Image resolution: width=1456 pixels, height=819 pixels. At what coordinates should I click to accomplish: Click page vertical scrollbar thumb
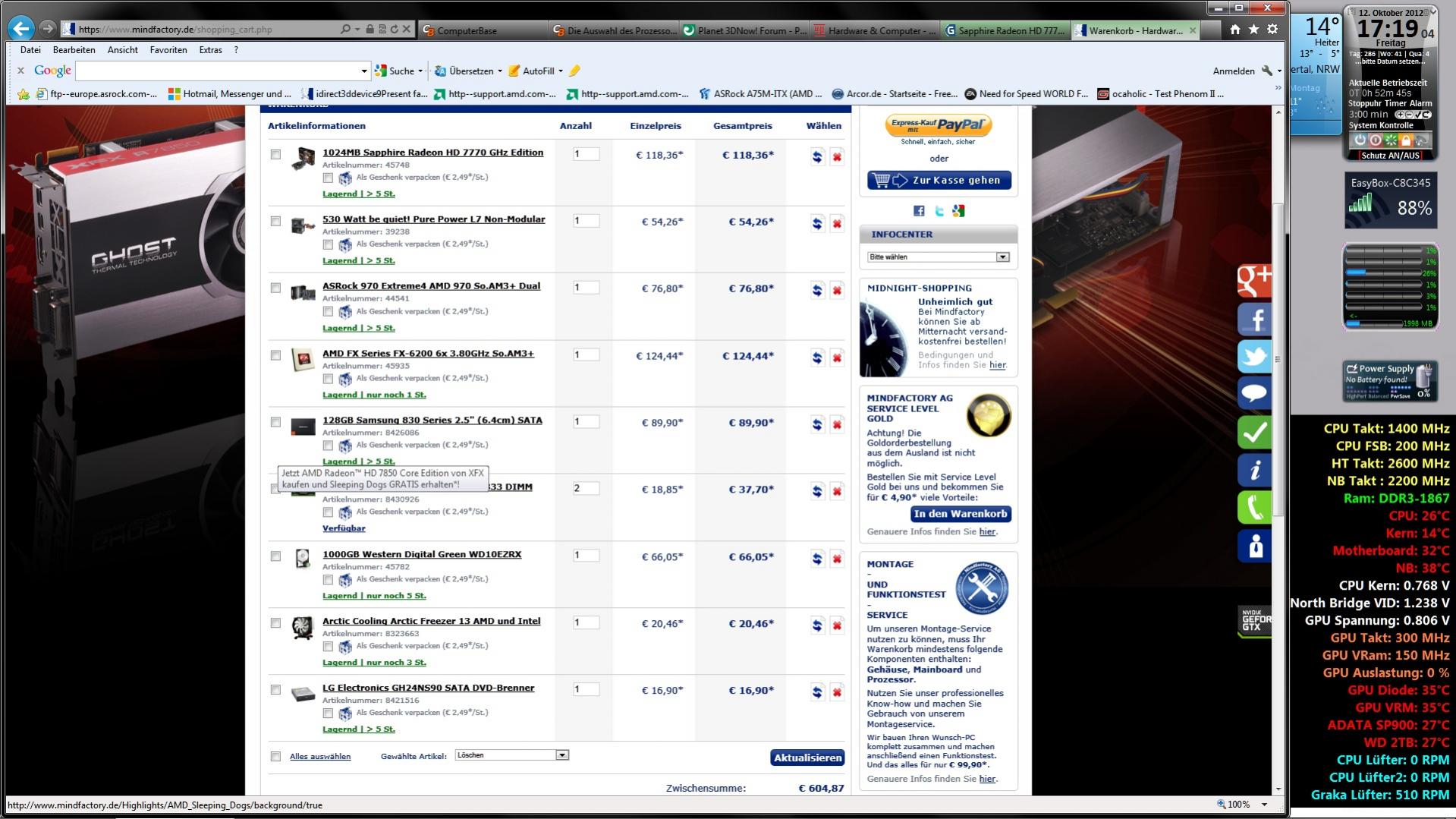pos(1278,359)
